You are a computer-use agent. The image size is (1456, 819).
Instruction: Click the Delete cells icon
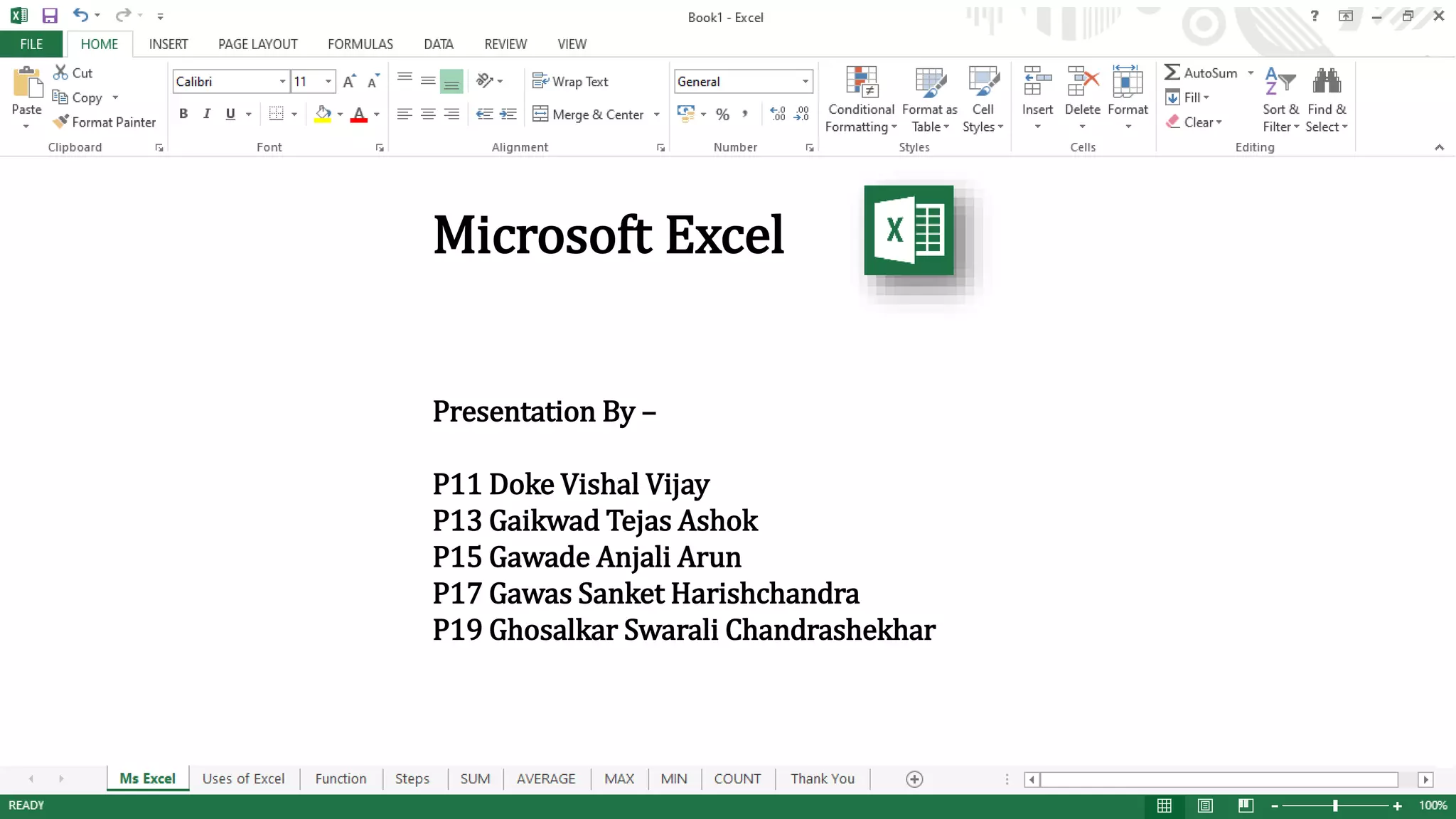pos(1083,82)
